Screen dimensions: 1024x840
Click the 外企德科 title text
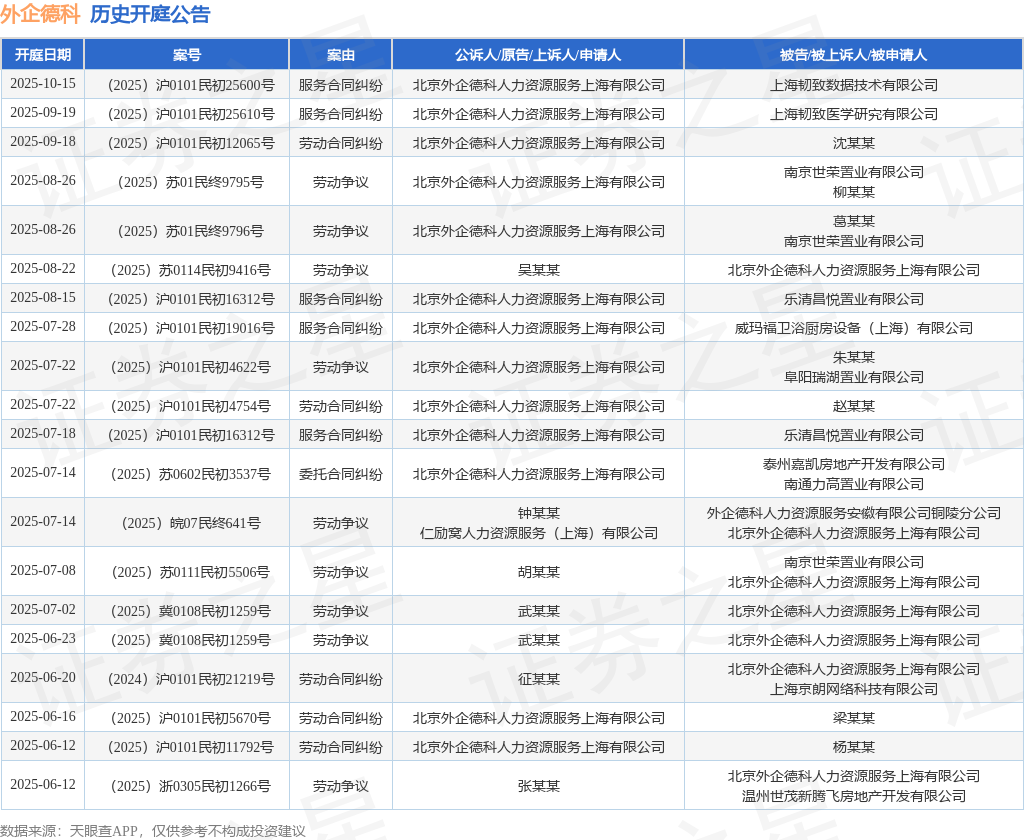pyautogui.click(x=40, y=14)
